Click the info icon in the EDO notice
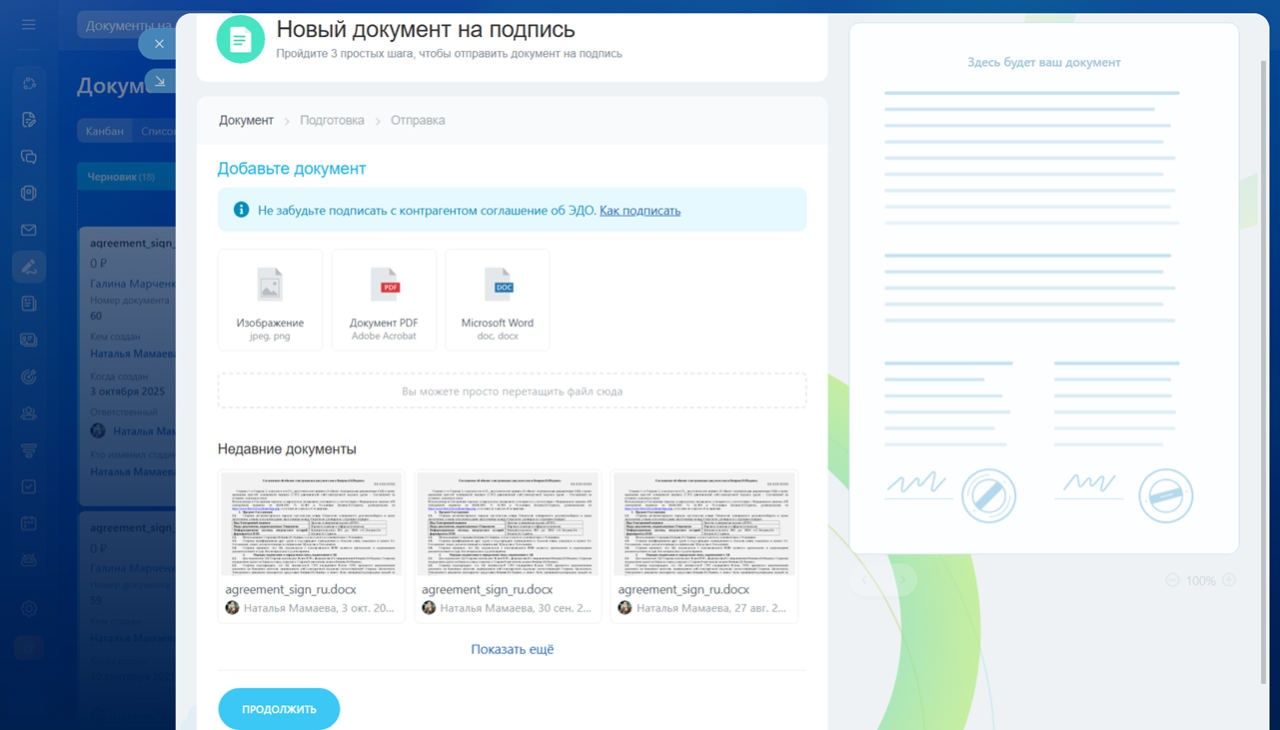Screen dimensions: 1280x730 (241, 210)
